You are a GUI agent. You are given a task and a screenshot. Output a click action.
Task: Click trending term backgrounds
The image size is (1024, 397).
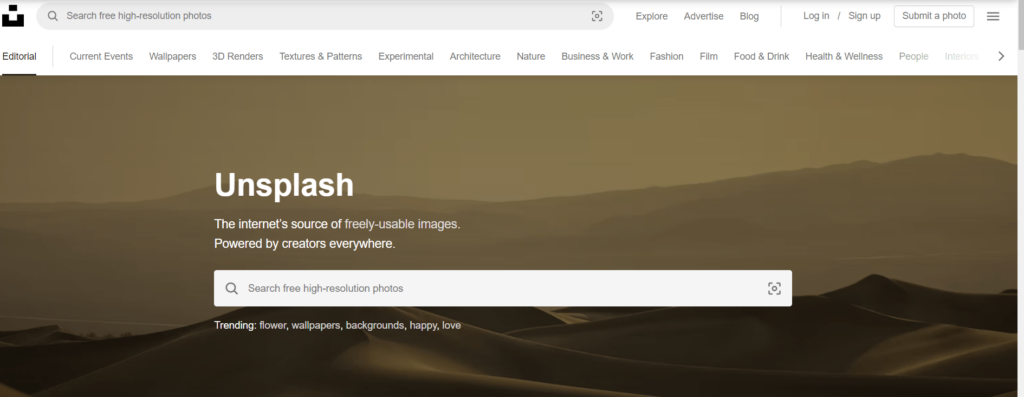pyautogui.click(x=375, y=325)
